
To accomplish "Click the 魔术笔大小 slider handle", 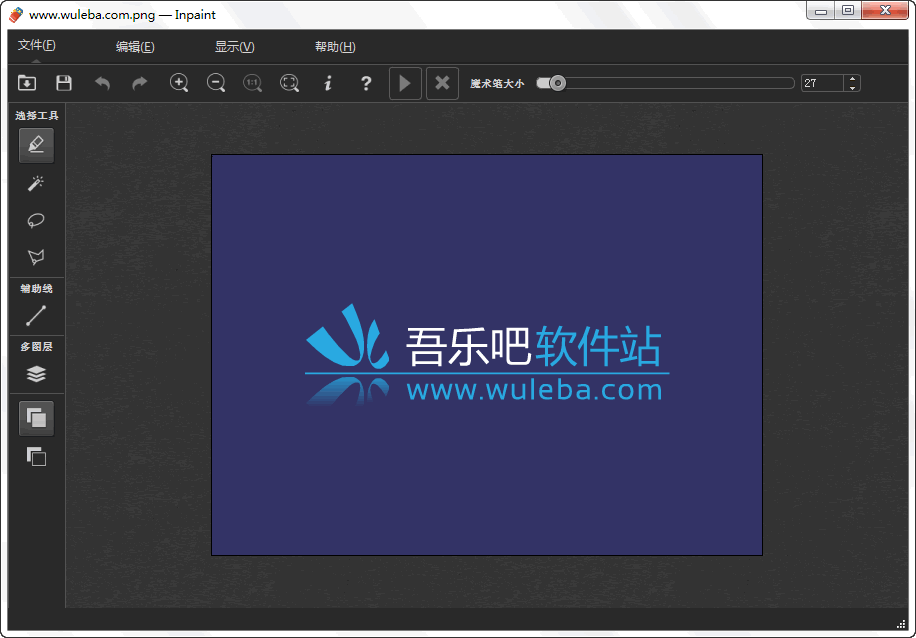I will 557,83.
